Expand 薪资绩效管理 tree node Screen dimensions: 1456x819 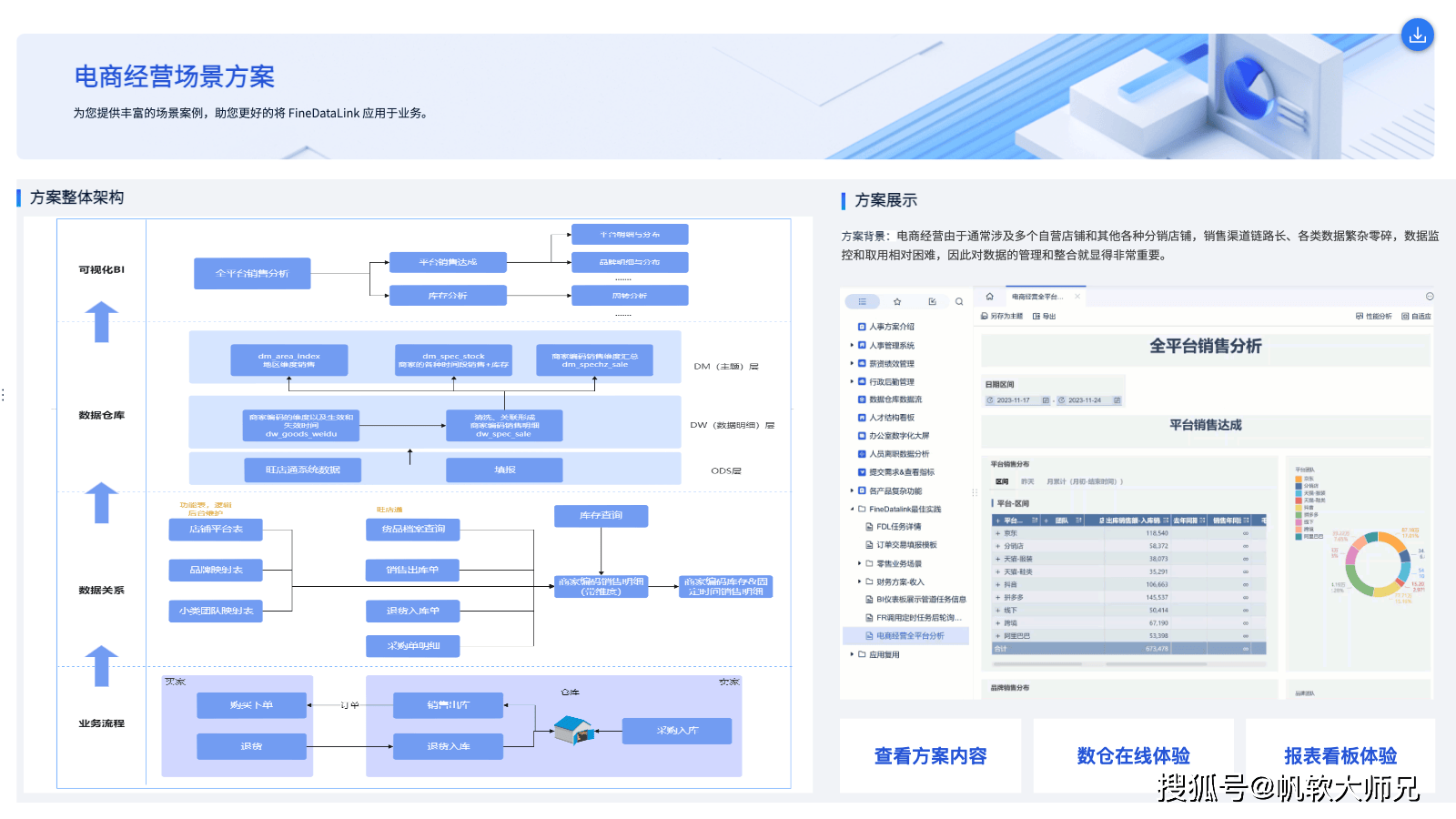[x=852, y=363]
